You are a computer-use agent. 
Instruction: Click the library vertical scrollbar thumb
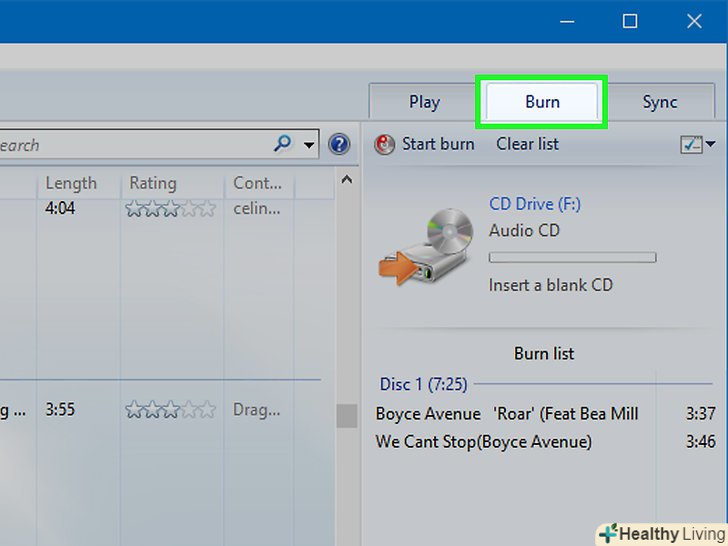pyautogui.click(x=347, y=415)
